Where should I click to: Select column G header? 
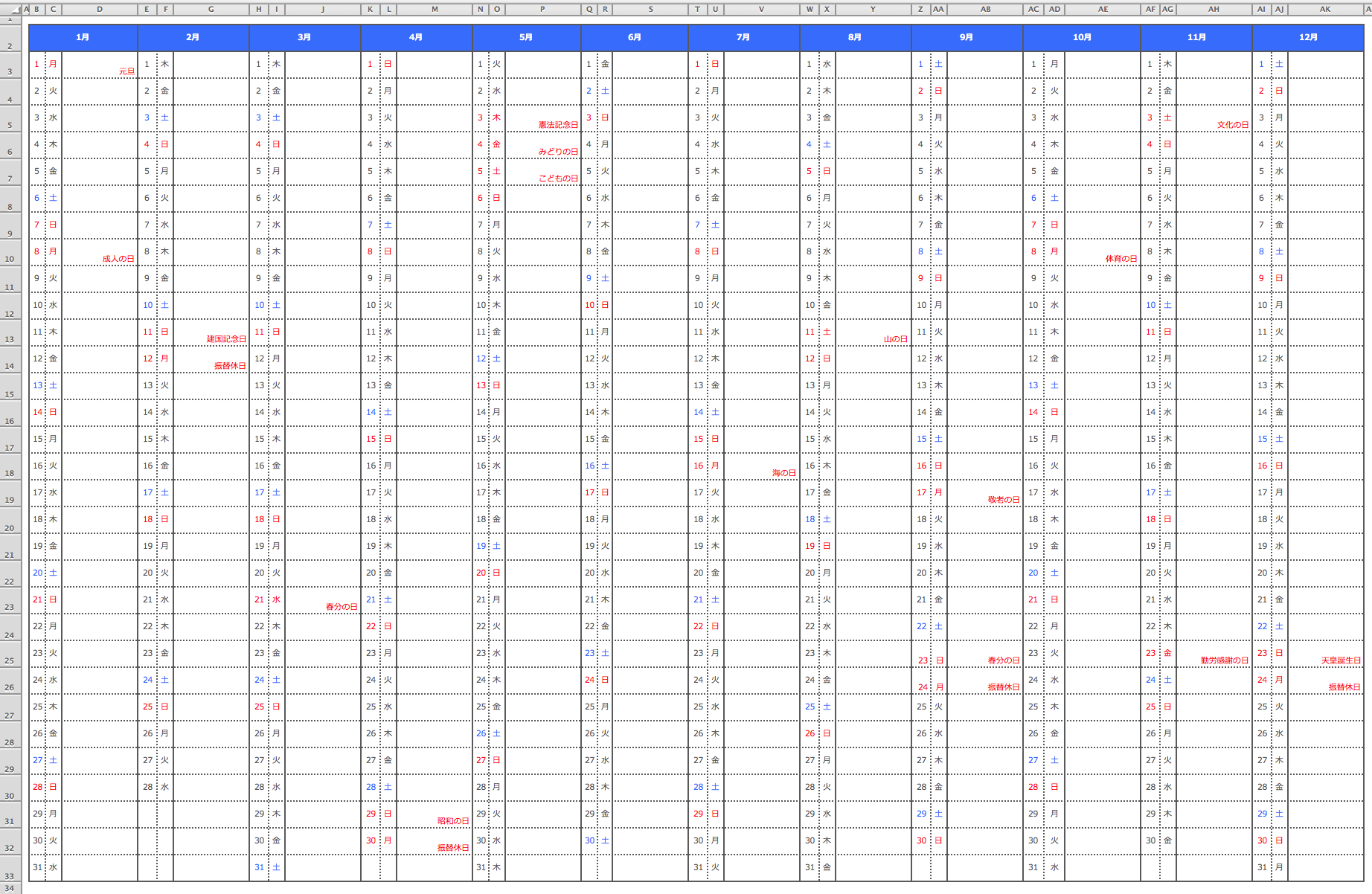point(211,10)
